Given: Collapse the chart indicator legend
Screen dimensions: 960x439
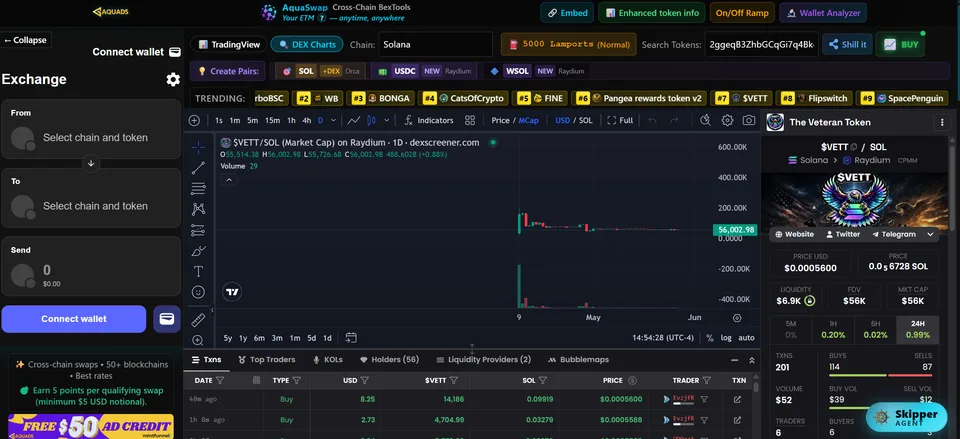Looking at the screenshot, I should [229, 180].
